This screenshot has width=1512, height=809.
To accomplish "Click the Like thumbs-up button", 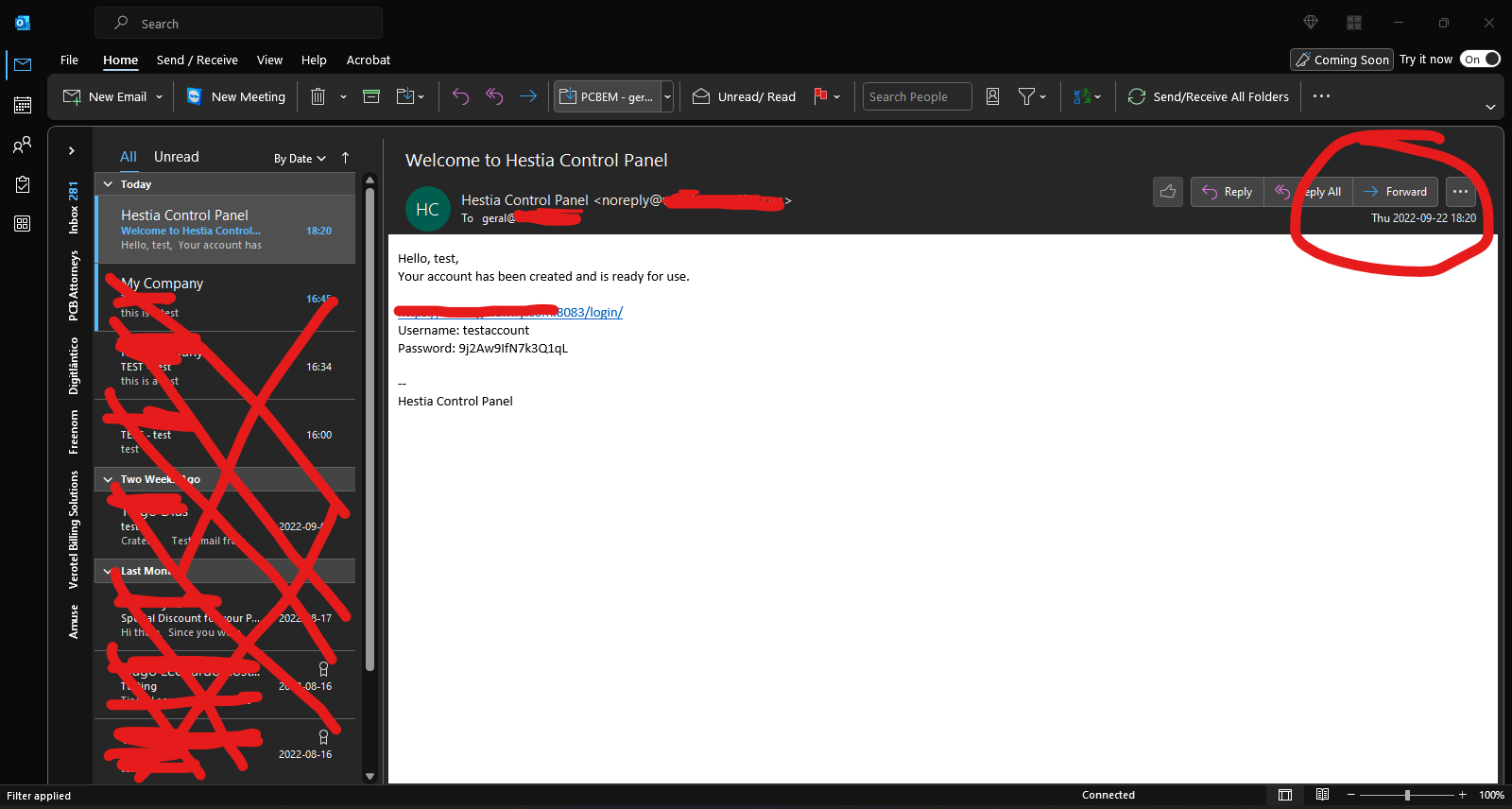I will click(x=1168, y=192).
